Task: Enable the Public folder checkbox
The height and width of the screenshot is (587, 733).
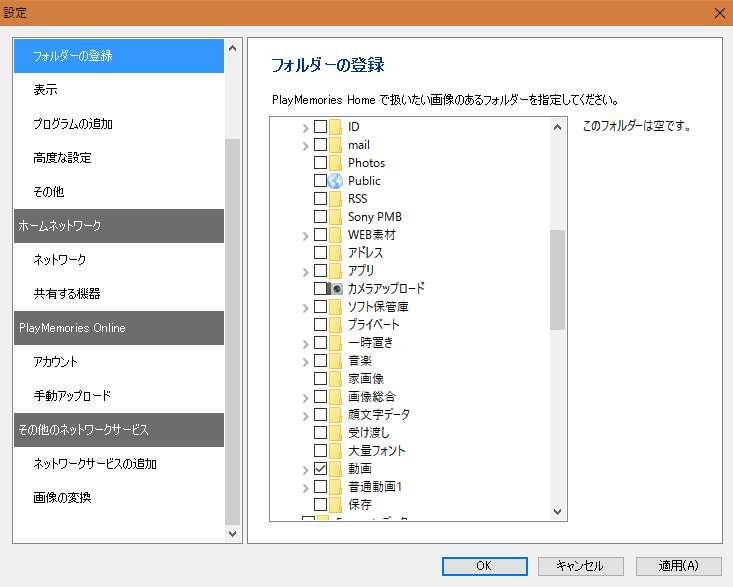Action: 320,180
